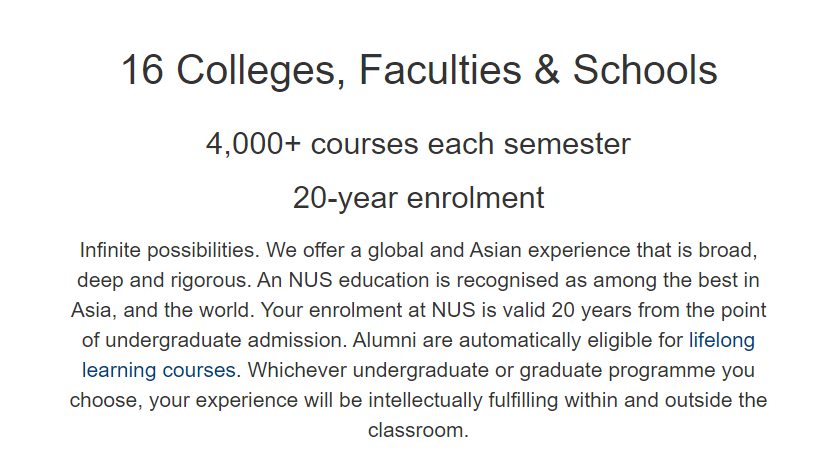Click the phrase 'undergraduate admission' in the paragraph
Screen dimensions: 834x462
[x=226, y=340]
